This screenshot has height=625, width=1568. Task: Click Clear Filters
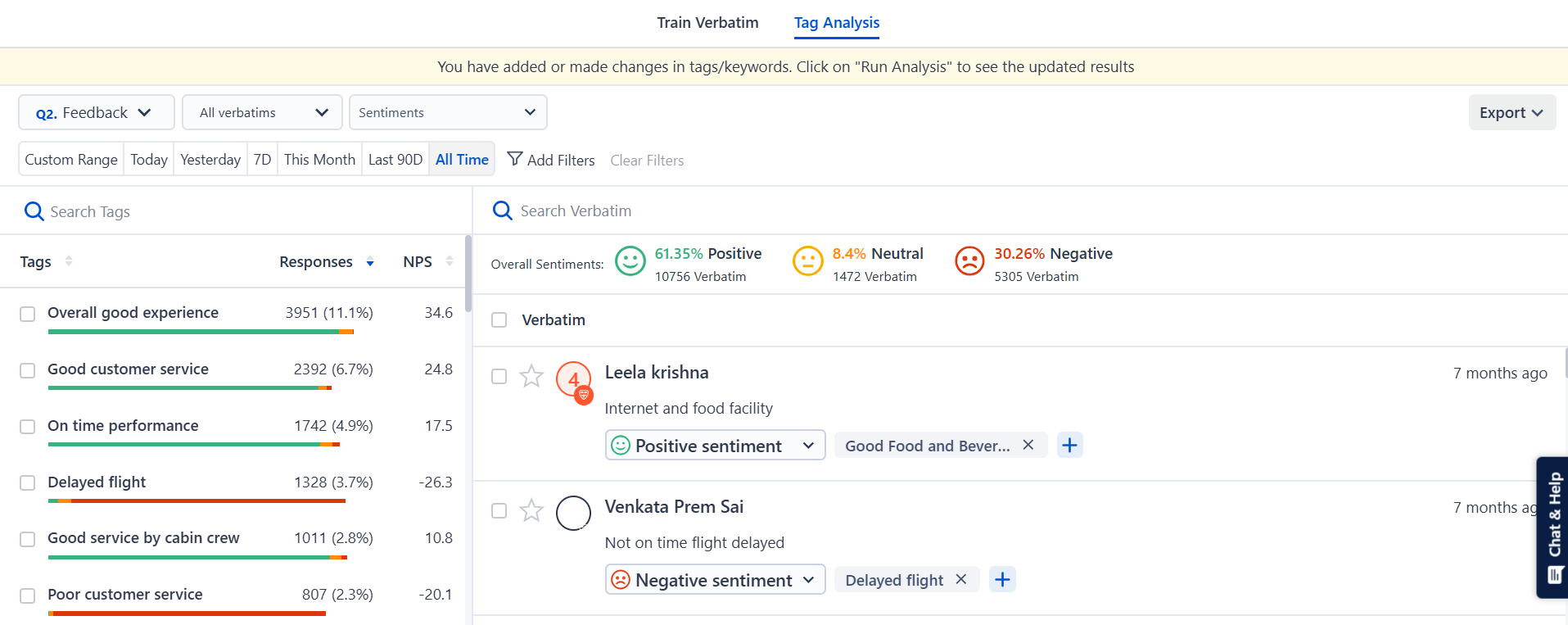click(x=646, y=160)
